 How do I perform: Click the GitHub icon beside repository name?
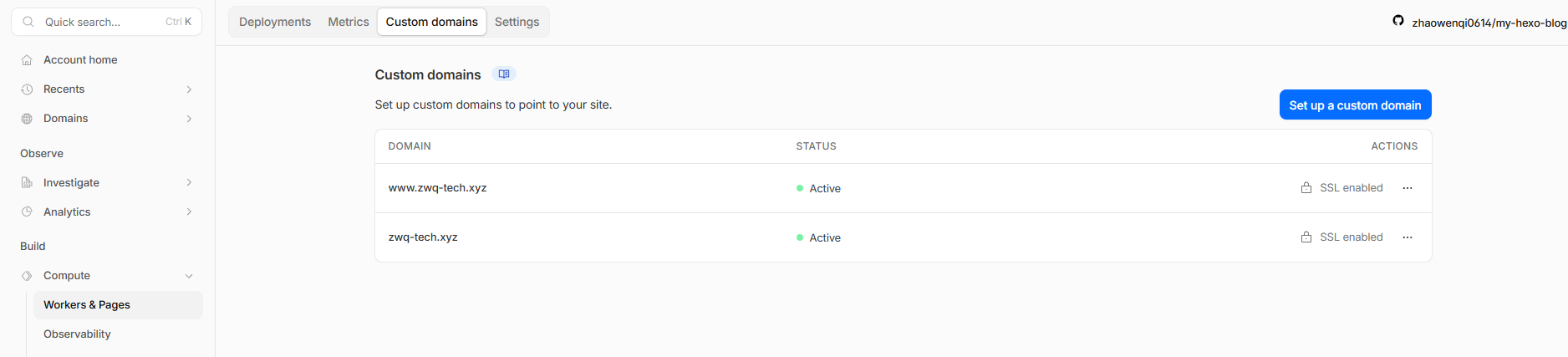coord(1398,21)
